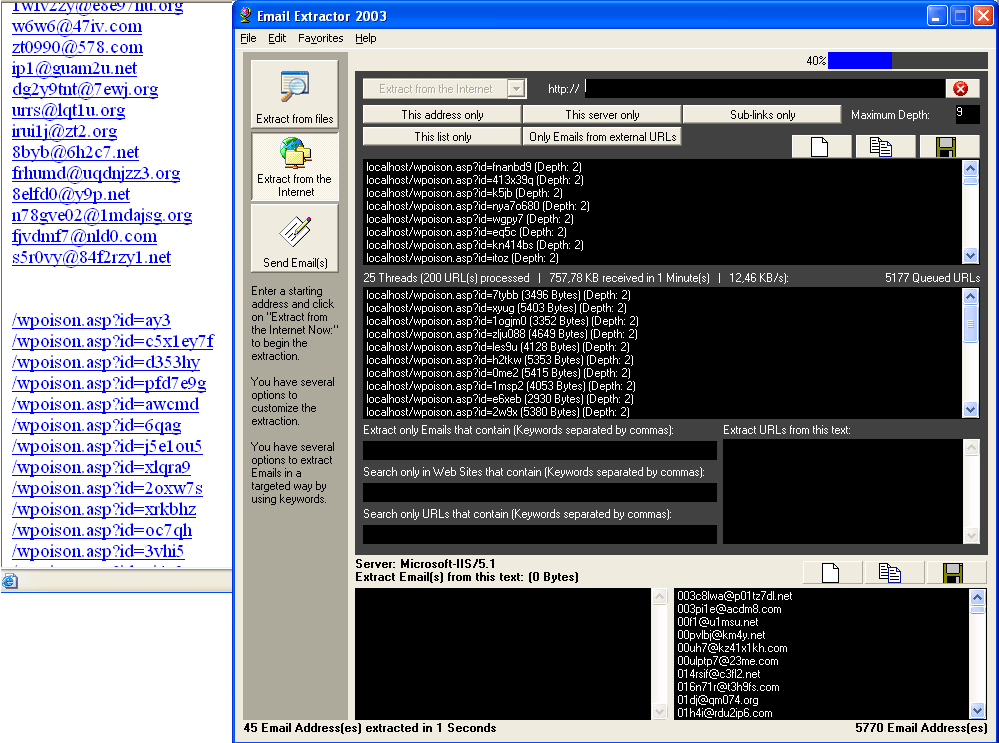This screenshot has height=743, width=999.
Task: Toggle the Sub-links only option
Action: tap(762, 115)
